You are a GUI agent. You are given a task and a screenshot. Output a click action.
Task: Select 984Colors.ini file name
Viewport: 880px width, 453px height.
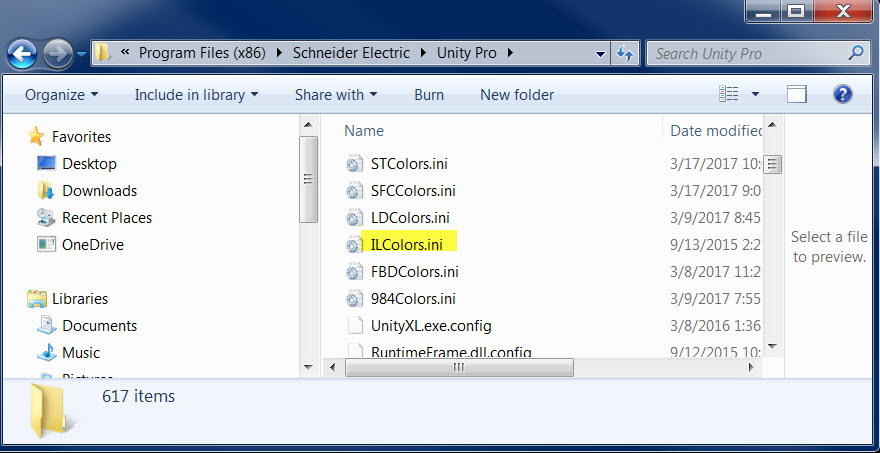click(x=413, y=299)
